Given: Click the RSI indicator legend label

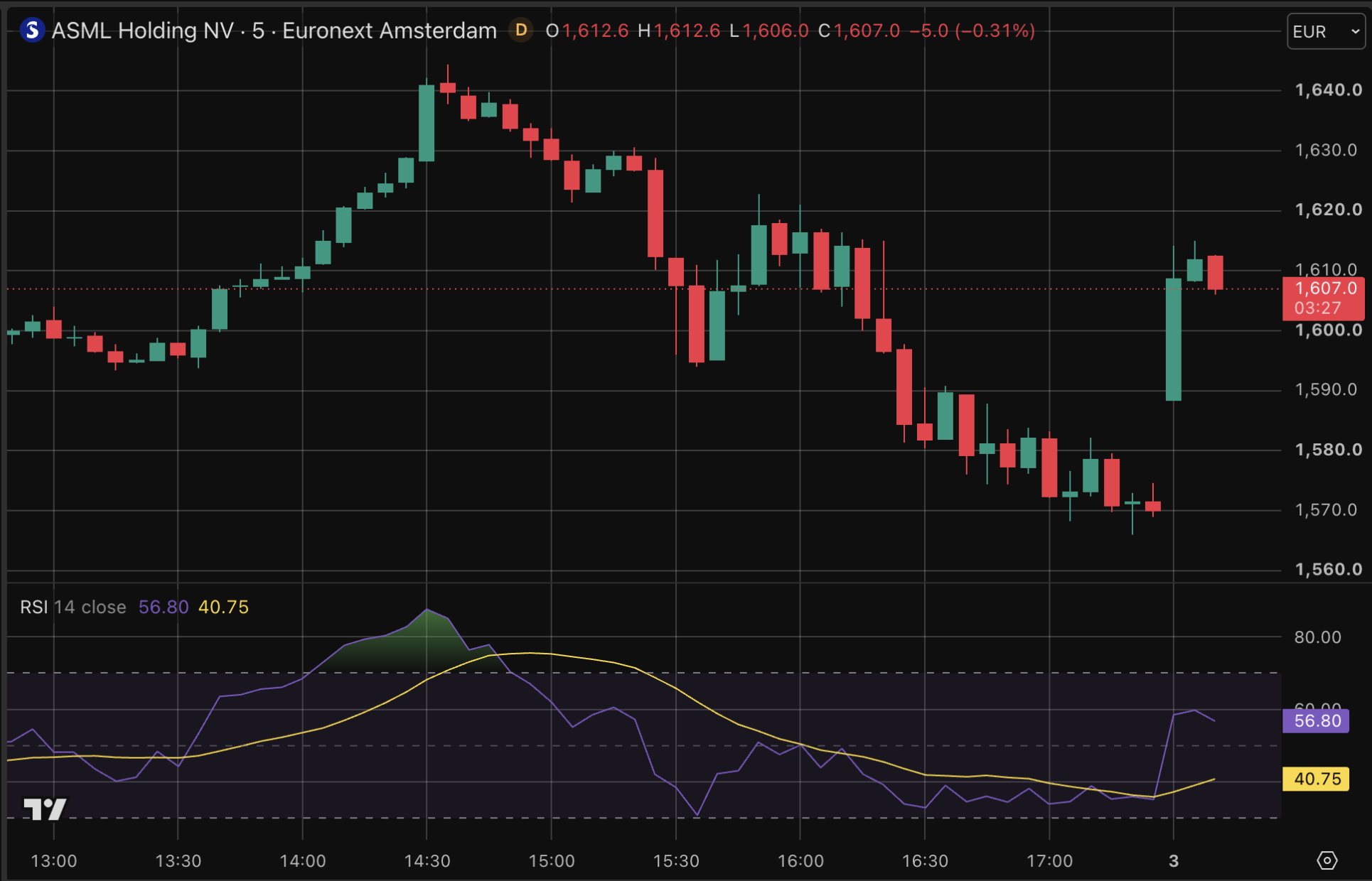Looking at the screenshot, I should click(33, 607).
